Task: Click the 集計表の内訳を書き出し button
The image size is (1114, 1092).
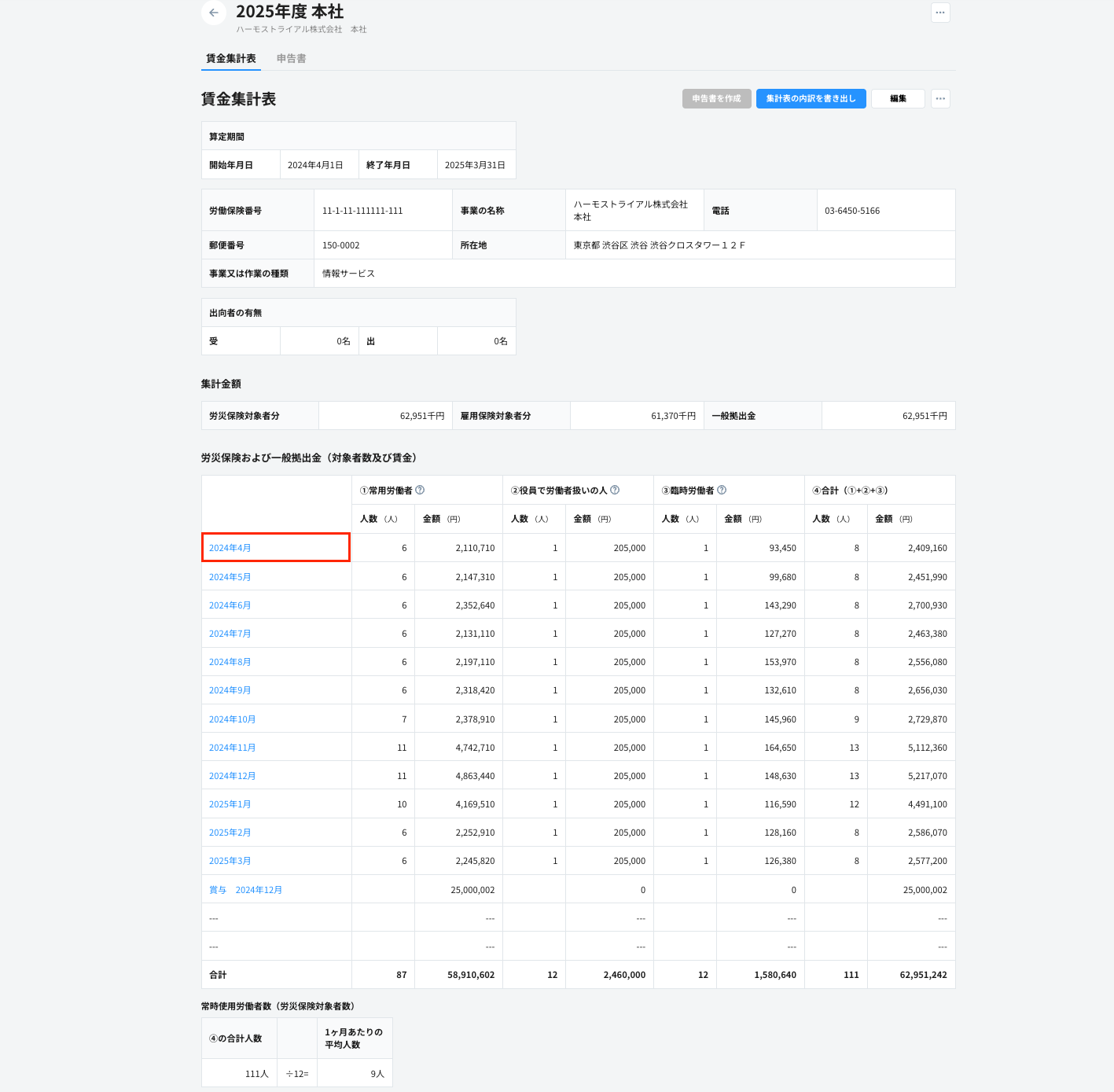Action: pos(811,98)
